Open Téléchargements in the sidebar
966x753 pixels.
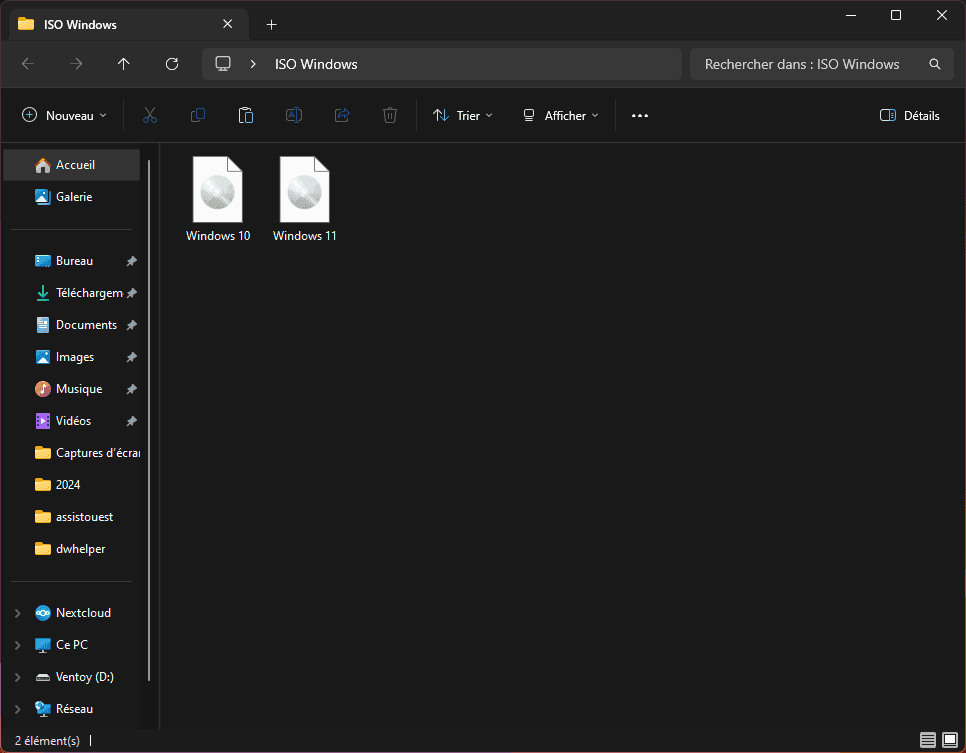(71, 293)
